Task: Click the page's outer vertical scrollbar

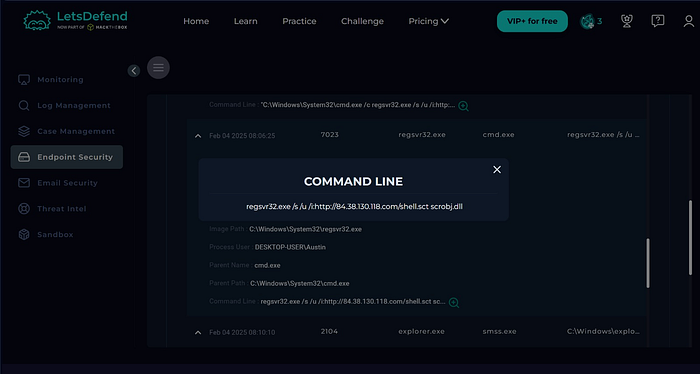Action: [x=691, y=237]
